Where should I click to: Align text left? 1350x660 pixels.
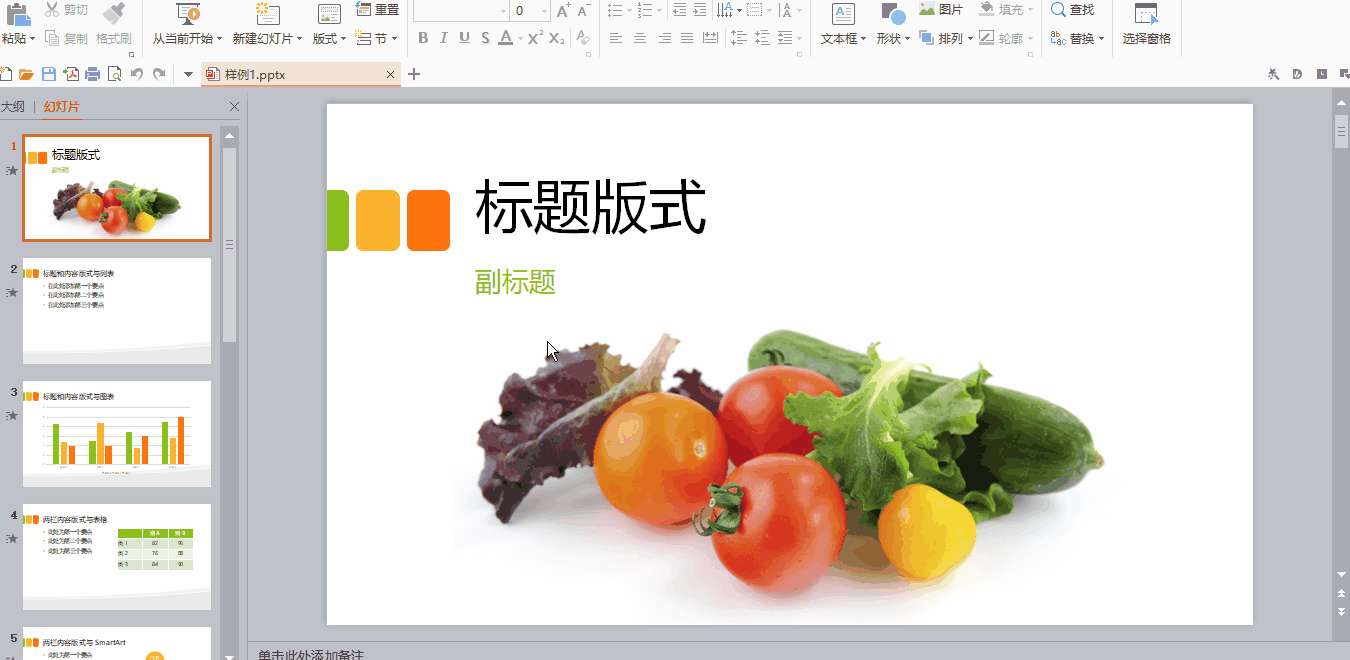click(x=616, y=38)
